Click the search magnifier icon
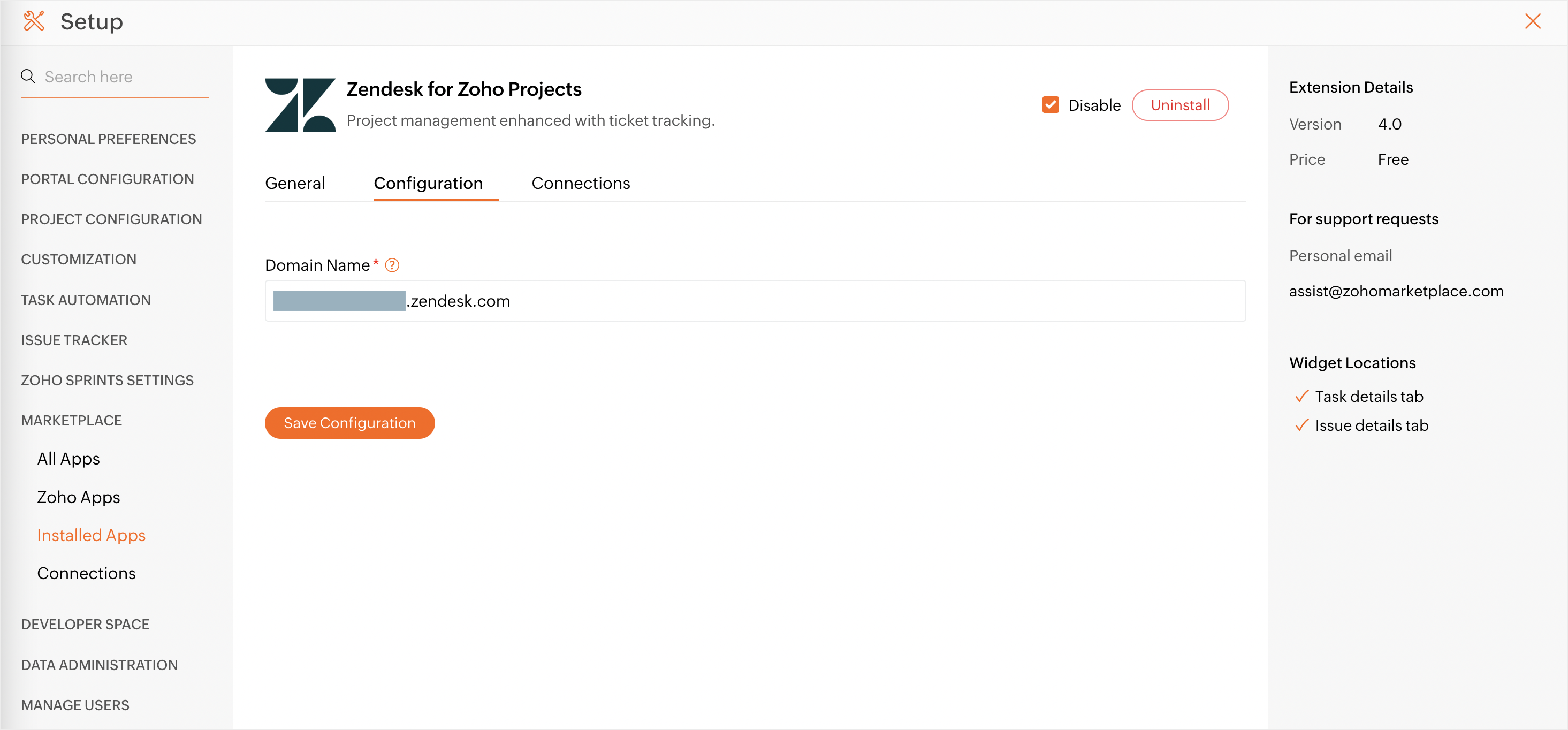The image size is (1568, 730). click(x=28, y=76)
